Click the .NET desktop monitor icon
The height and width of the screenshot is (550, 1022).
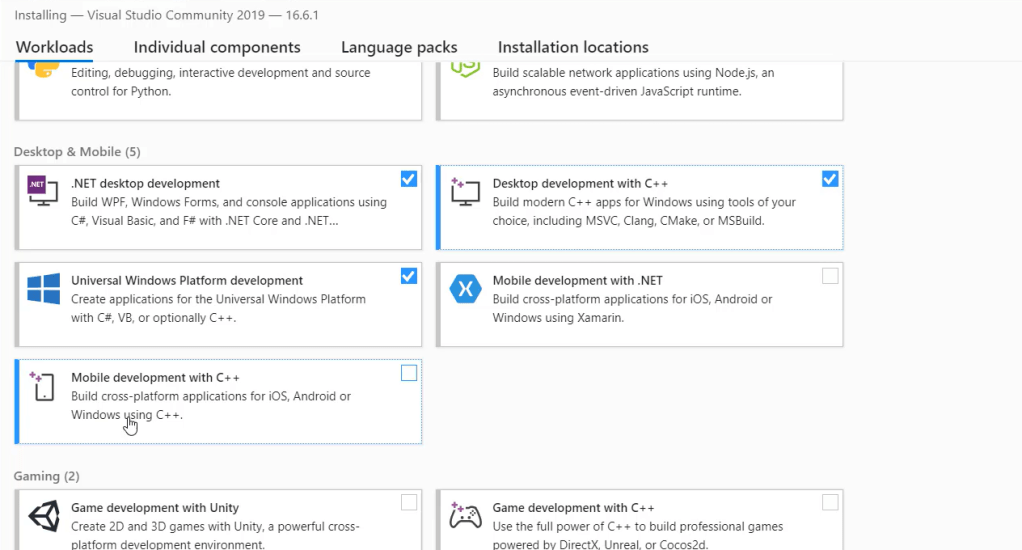(42, 191)
